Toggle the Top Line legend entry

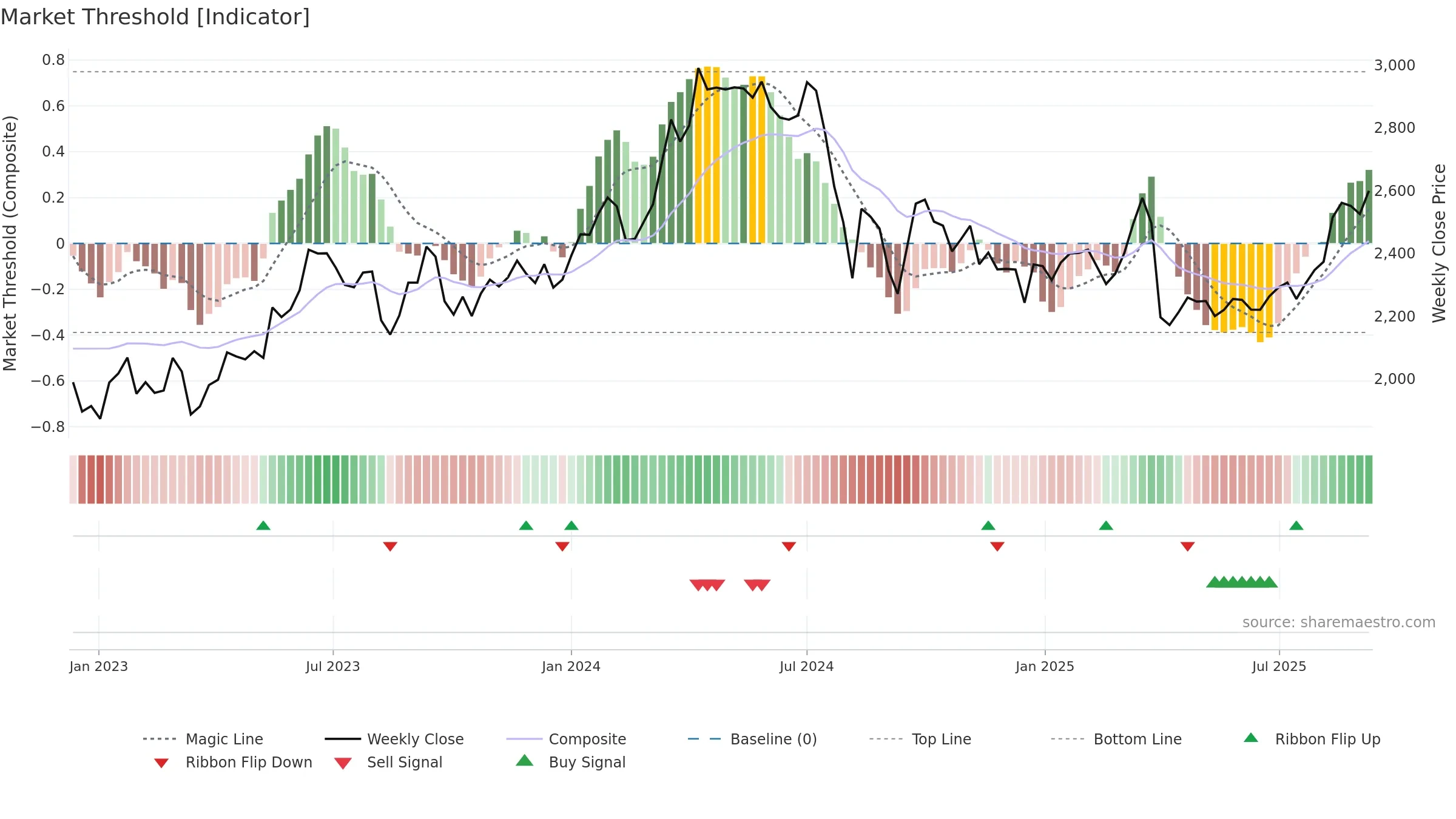[920, 739]
